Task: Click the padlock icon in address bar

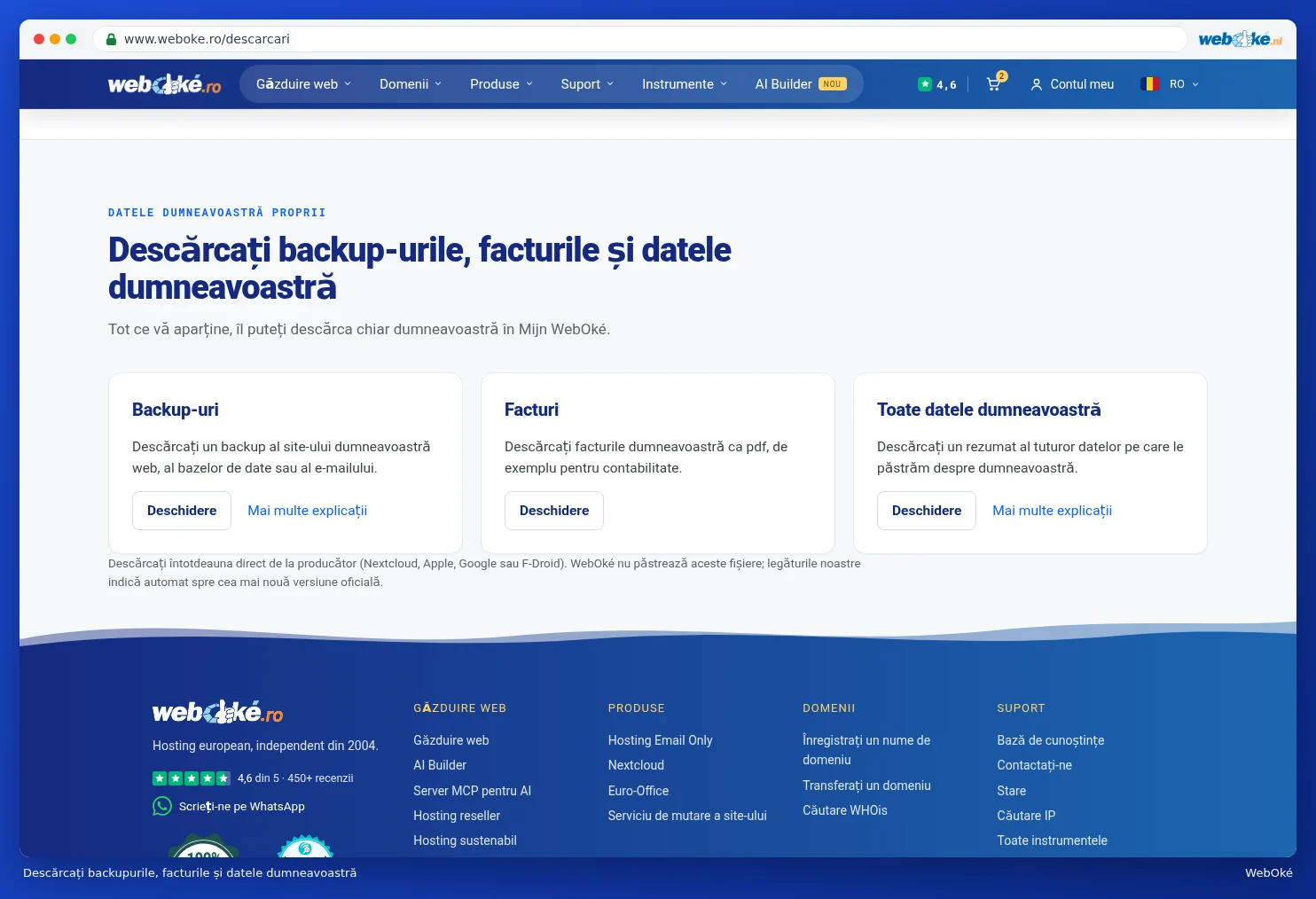Action: click(x=111, y=39)
